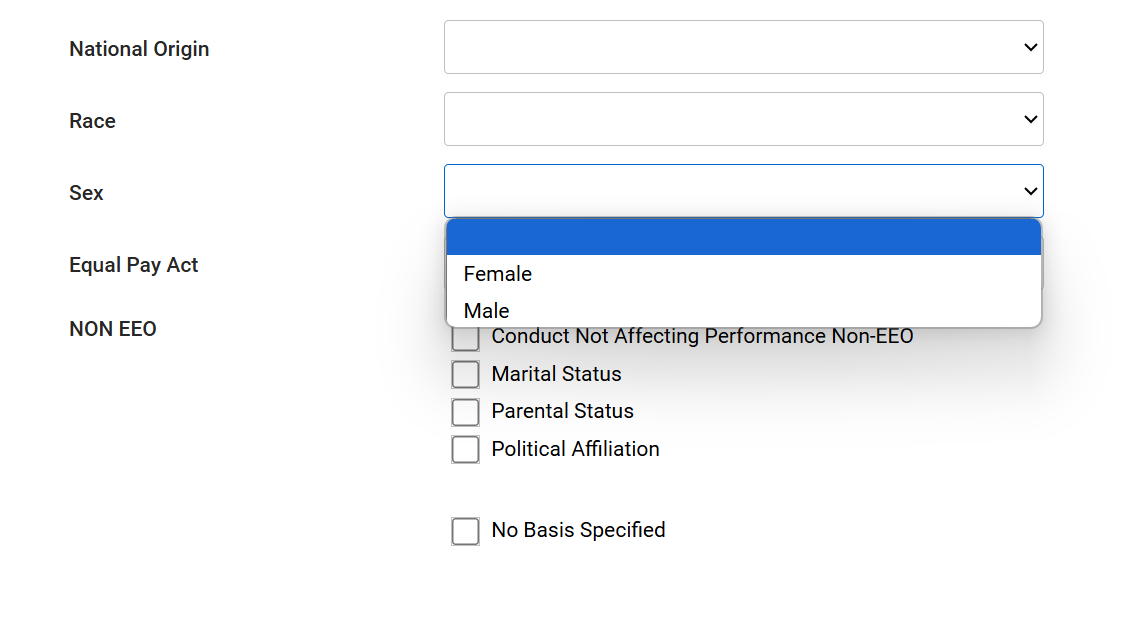Viewport: 1145px width, 617px height.
Task: Click the NON EEO section label
Action: pyautogui.click(x=113, y=329)
